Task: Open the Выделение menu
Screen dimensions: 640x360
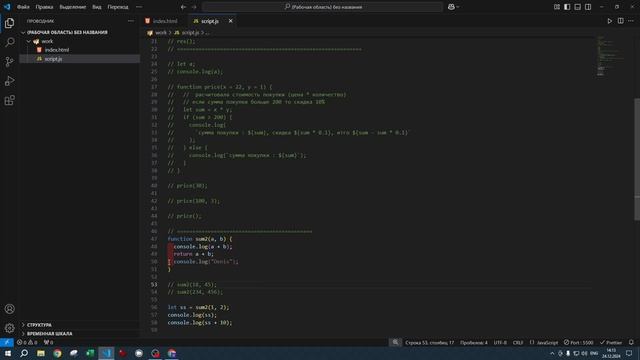Action: [x=73, y=7]
